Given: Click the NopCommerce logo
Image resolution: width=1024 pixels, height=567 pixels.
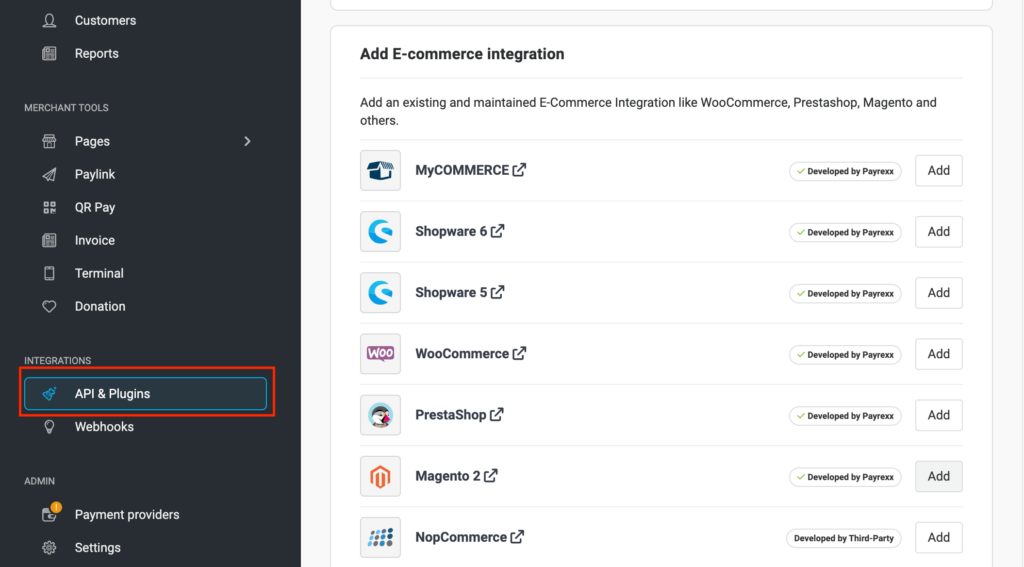Looking at the screenshot, I should pos(380,538).
